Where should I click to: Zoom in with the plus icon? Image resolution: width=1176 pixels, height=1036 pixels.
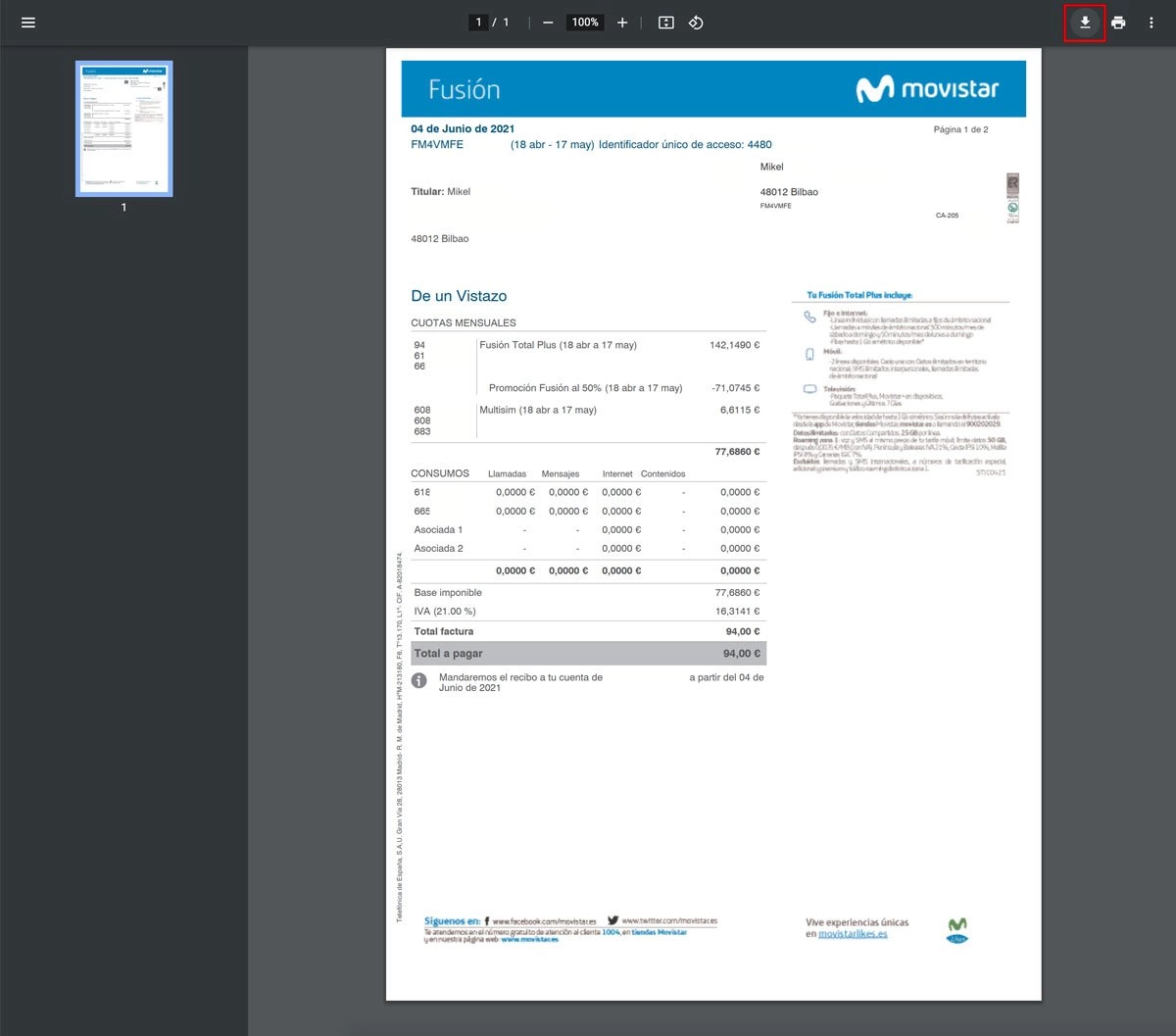pos(622,23)
